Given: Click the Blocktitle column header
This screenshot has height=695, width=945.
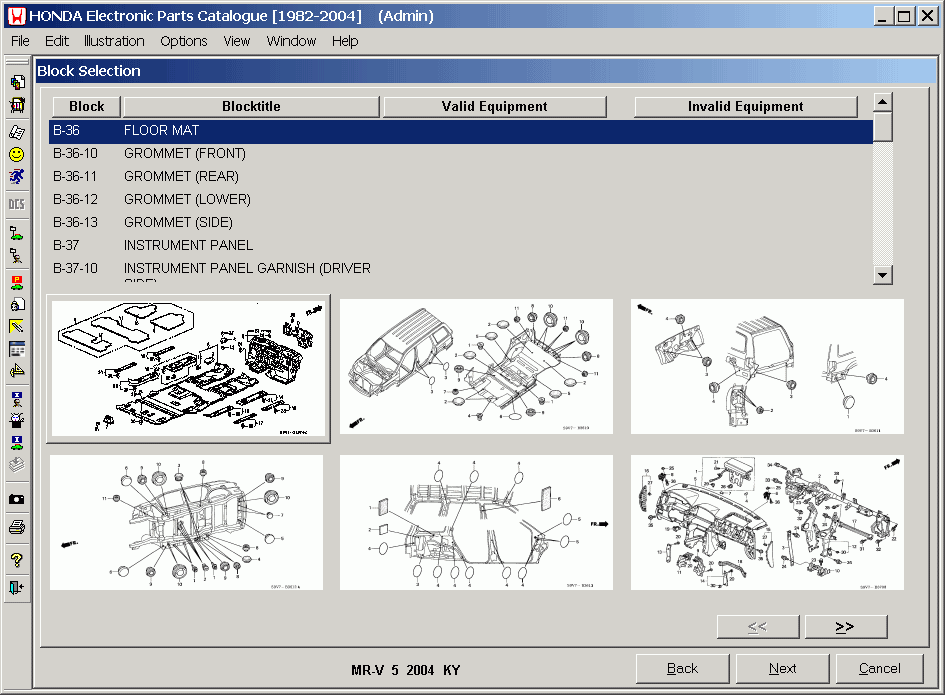Looking at the screenshot, I should tap(251, 107).
